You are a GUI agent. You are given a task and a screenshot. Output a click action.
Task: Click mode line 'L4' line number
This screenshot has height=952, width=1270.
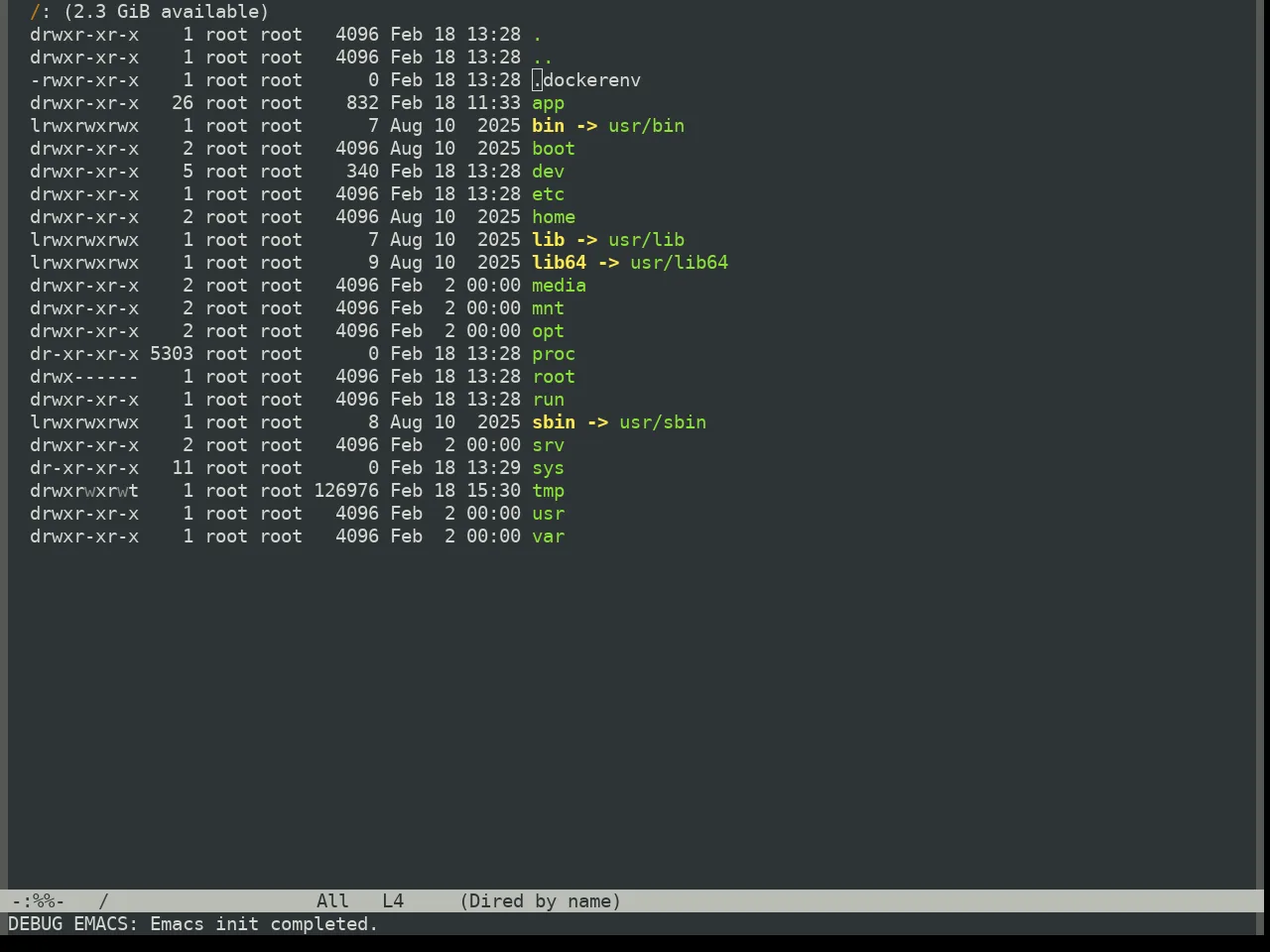pos(393,901)
